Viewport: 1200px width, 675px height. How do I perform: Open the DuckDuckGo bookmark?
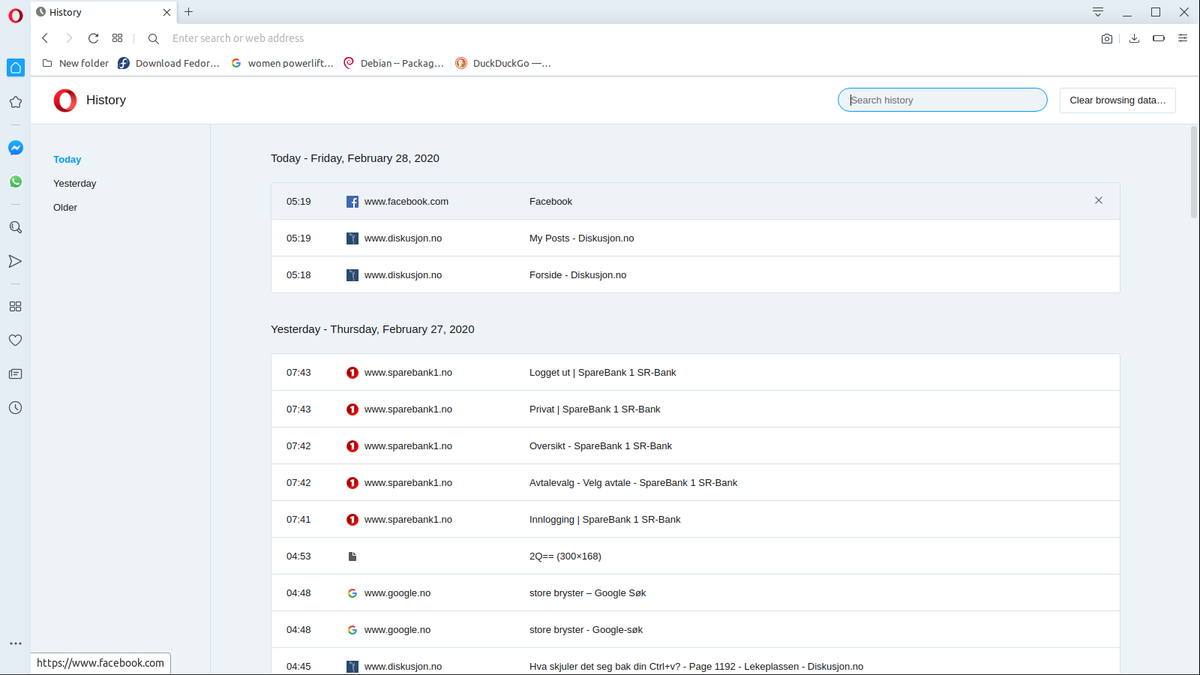pyautogui.click(x=503, y=63)
